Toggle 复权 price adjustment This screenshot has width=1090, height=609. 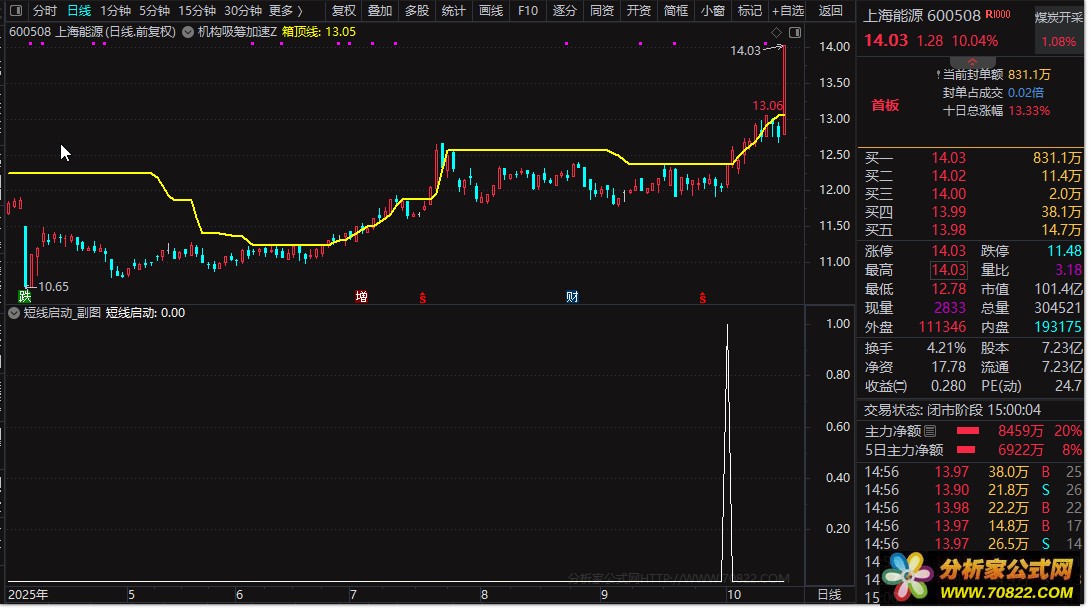[343, 11]
